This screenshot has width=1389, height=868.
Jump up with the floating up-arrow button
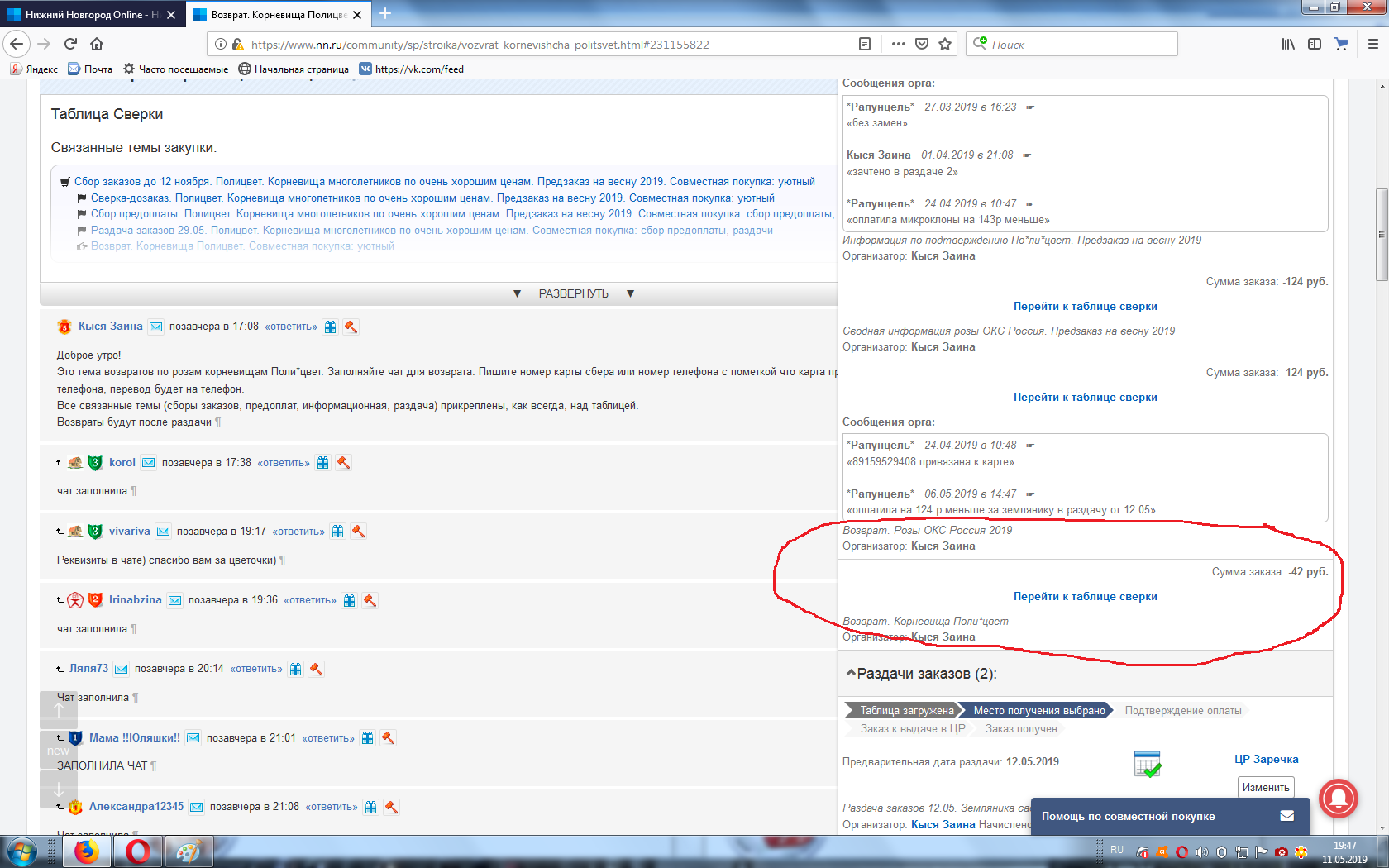click(59, 709)
